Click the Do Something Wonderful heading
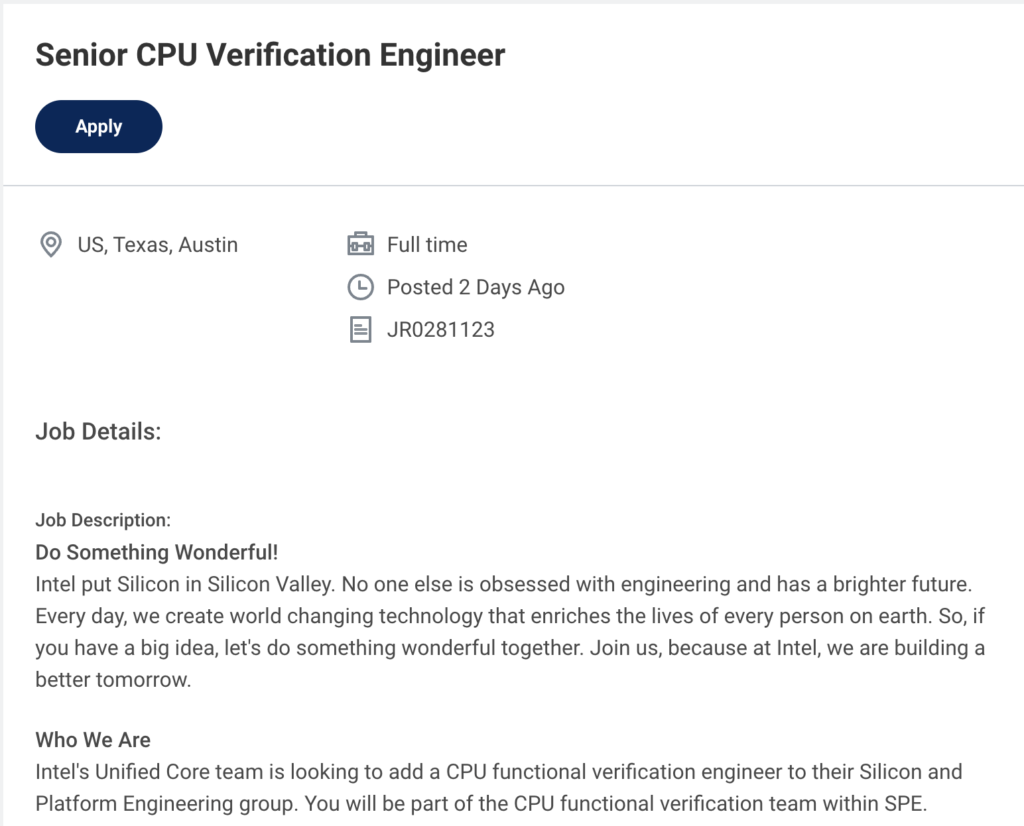 tap(156, 553)
